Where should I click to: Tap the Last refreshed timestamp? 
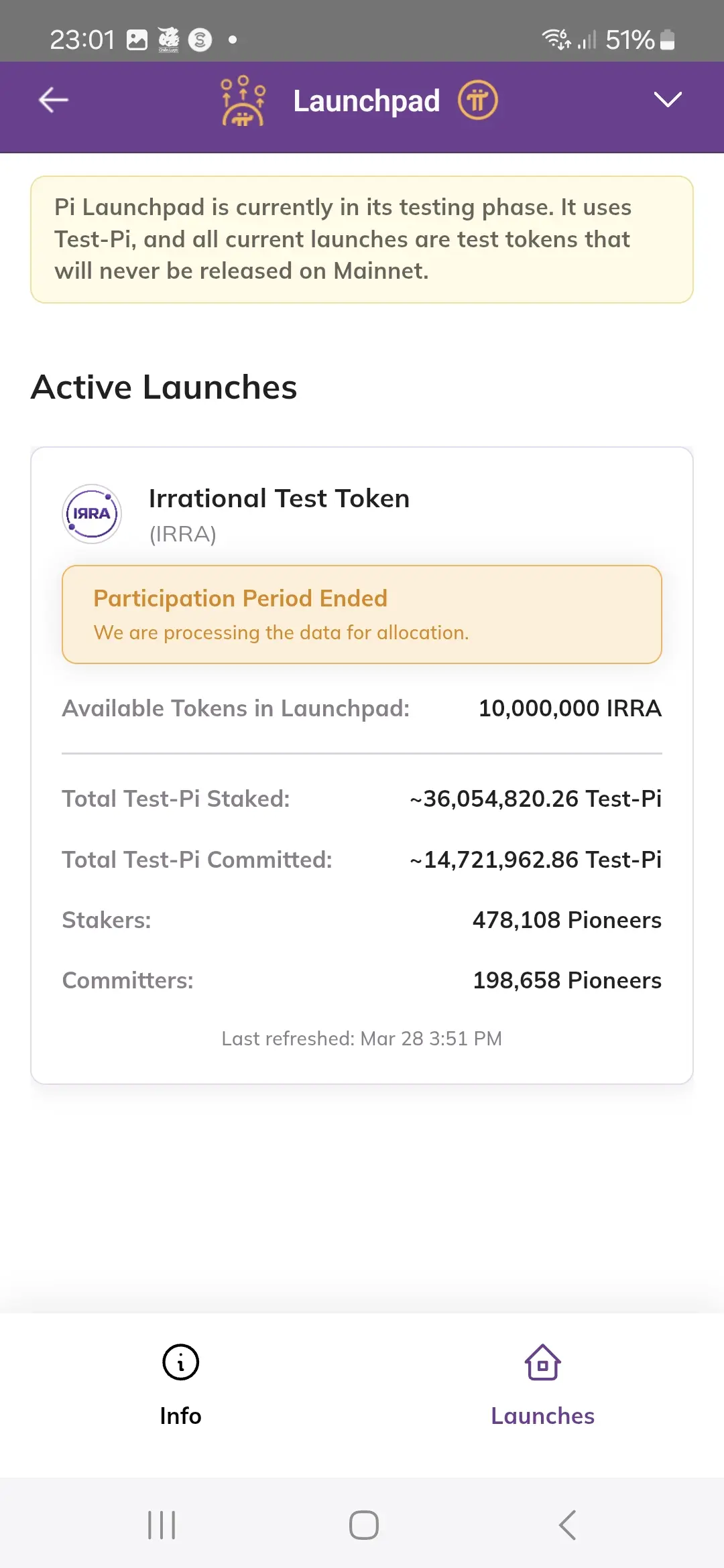[x=362, y=1039]
